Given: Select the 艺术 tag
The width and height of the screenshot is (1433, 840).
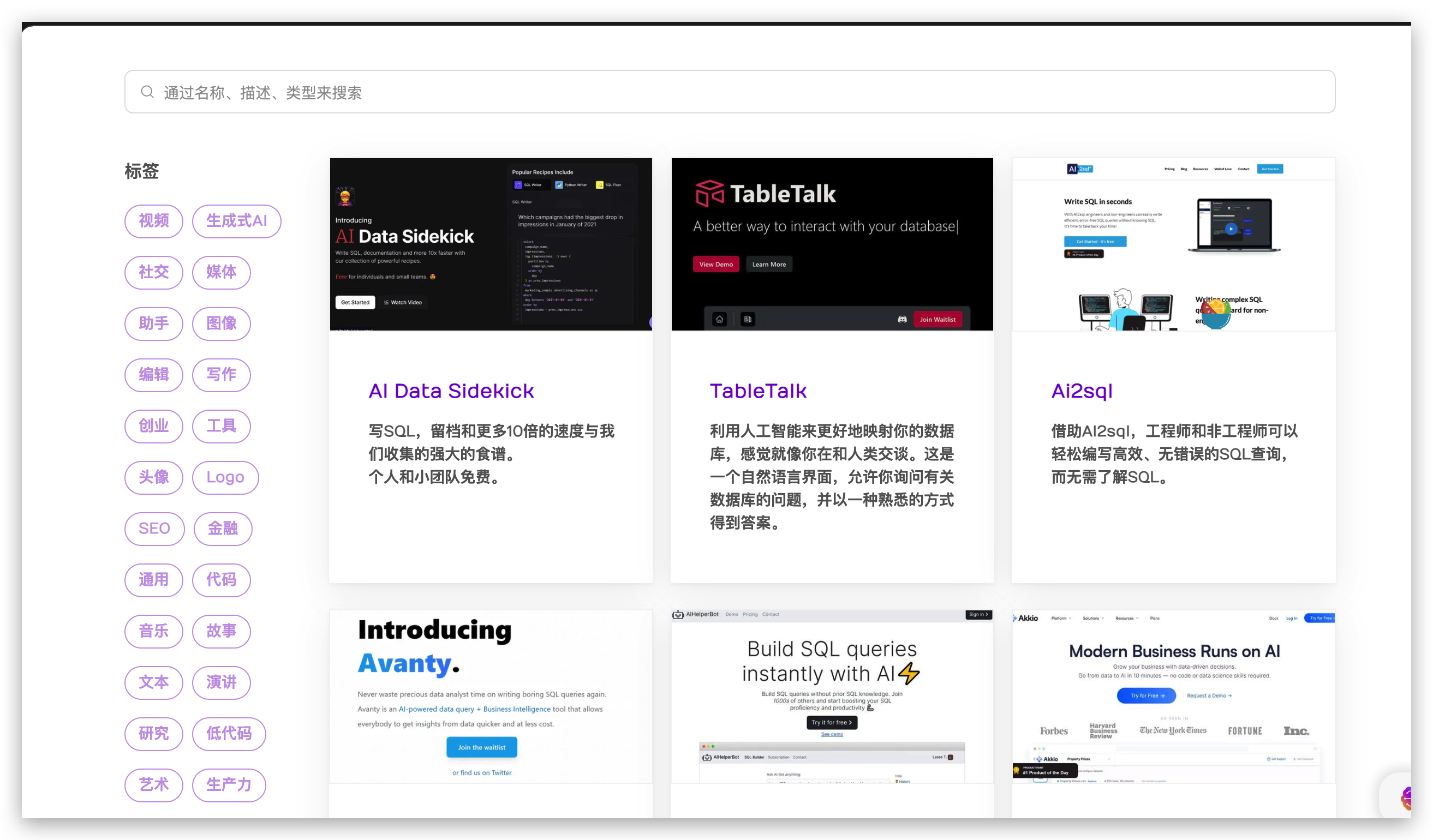Looking at the screenshot, I should point(153,785).
